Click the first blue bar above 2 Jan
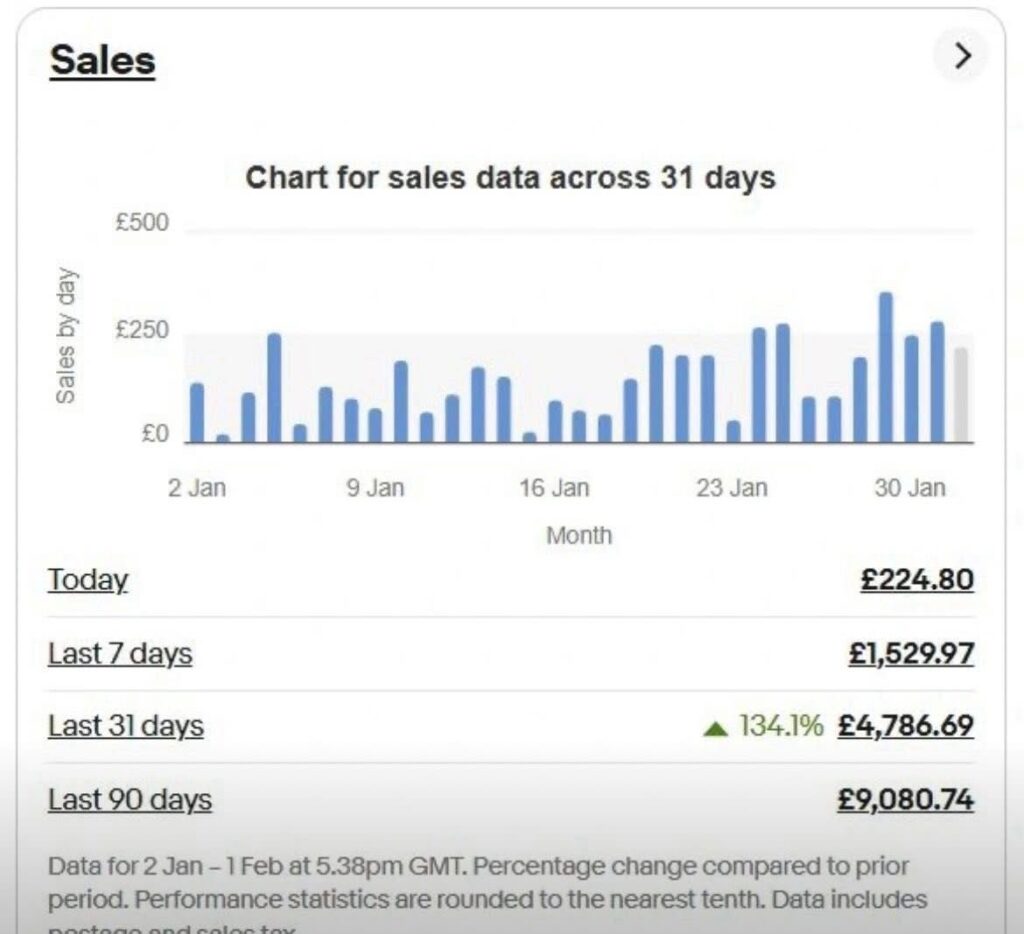 click(197, 412)
